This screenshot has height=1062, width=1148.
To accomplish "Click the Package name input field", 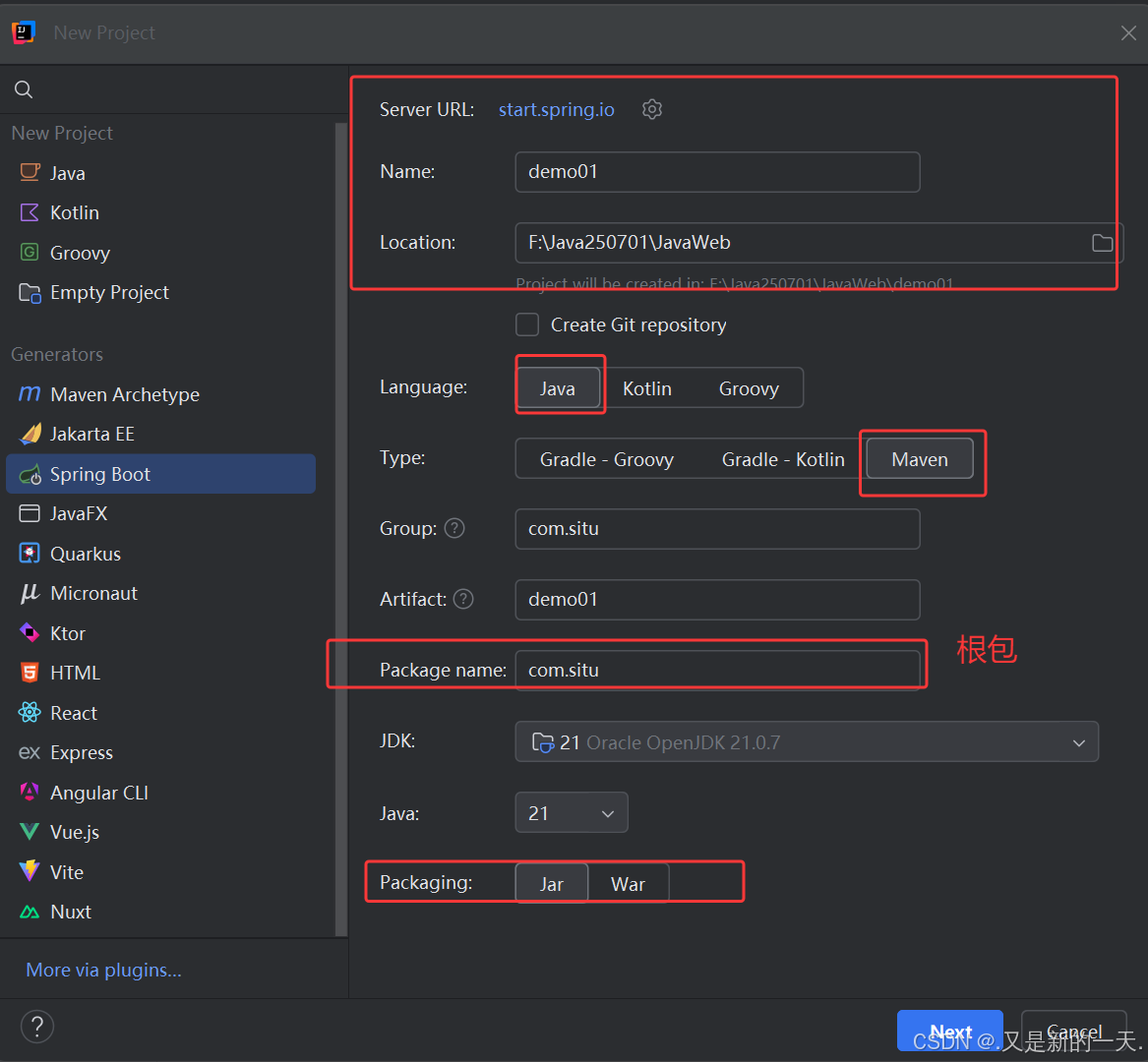I will pyautogui.click(x=717, y=670).
